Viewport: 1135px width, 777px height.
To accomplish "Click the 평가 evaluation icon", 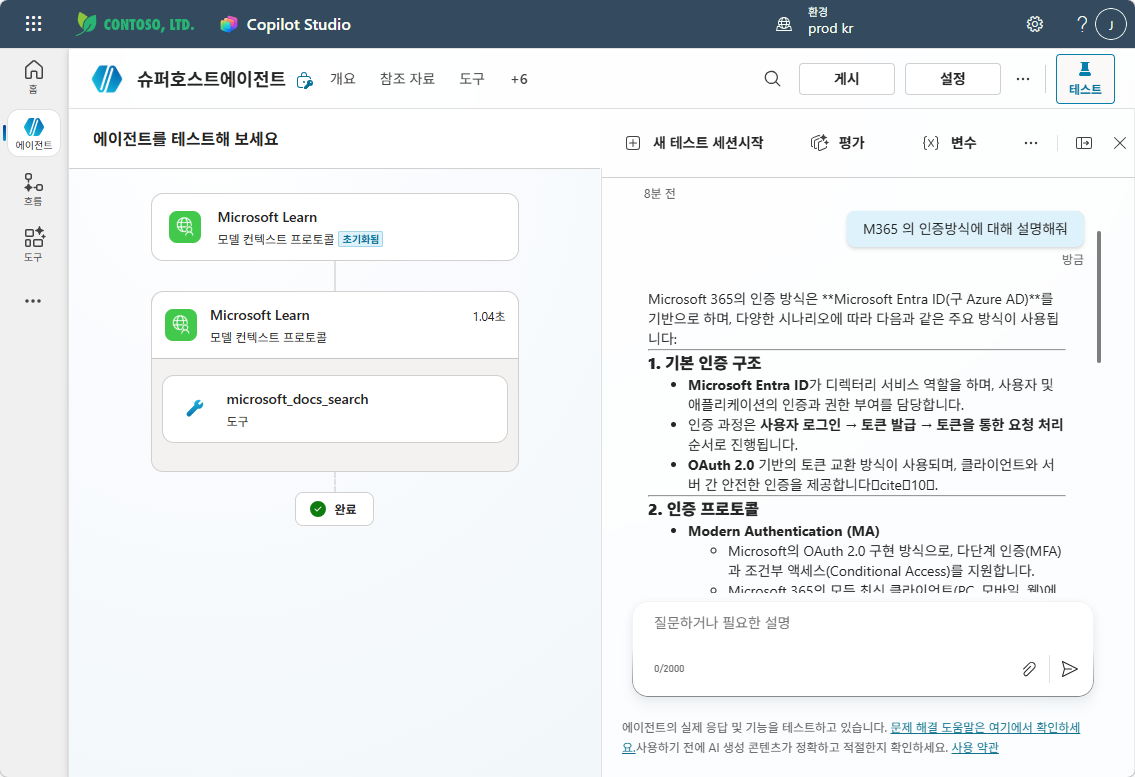I will point(819,143).
